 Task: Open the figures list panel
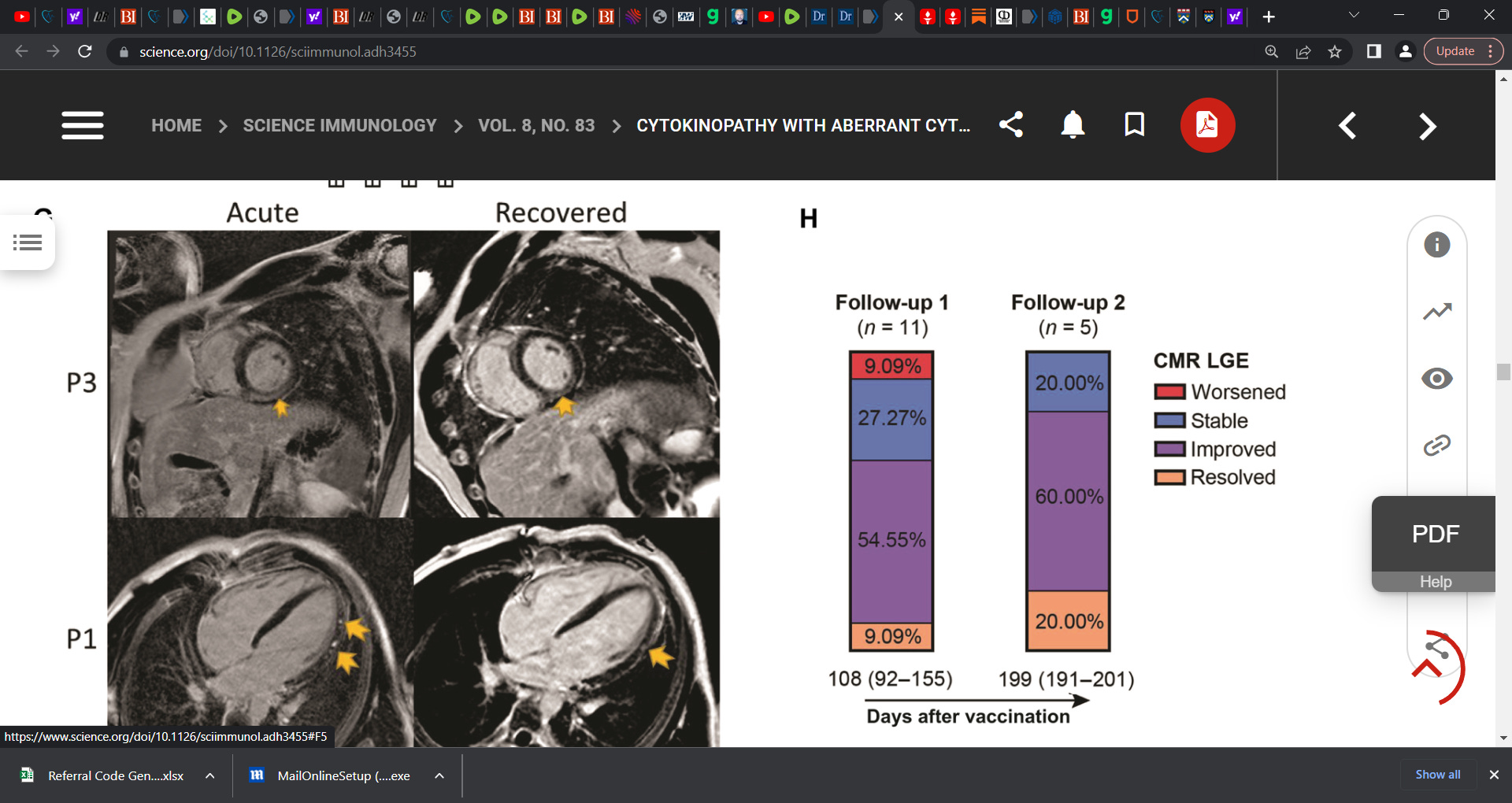click(28, 242)
